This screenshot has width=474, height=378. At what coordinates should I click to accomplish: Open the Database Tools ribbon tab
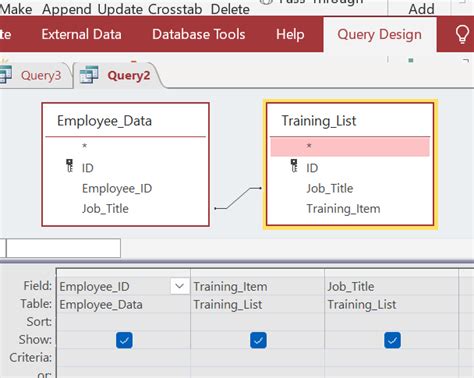pos(199,34)
